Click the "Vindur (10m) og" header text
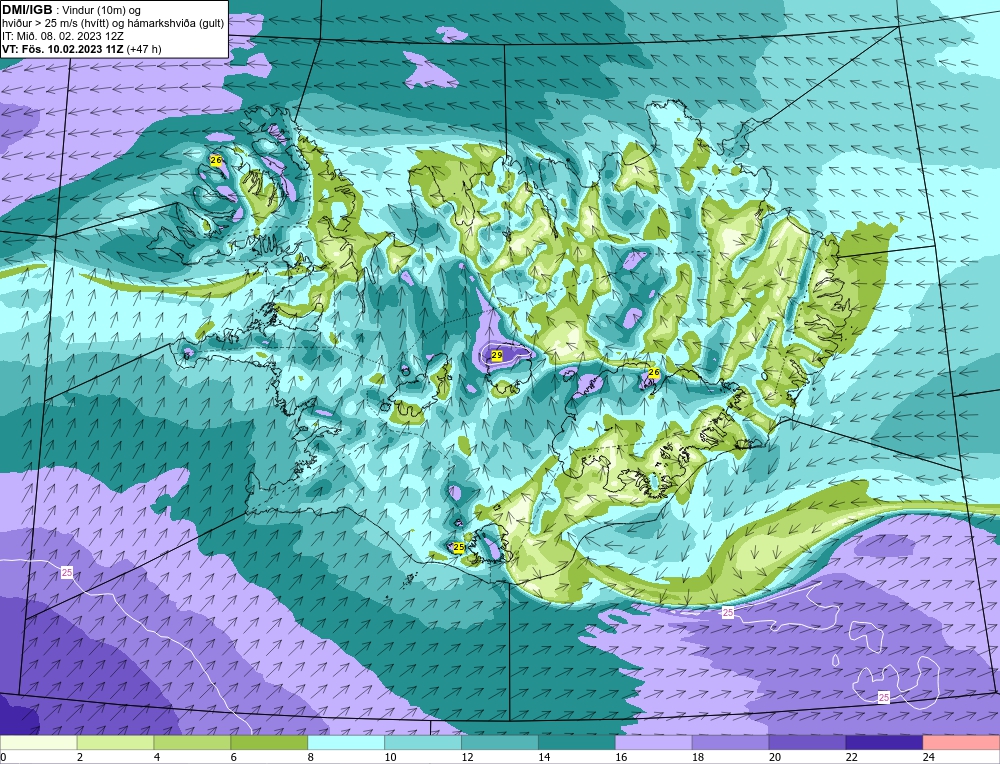 tap(103, 10)
